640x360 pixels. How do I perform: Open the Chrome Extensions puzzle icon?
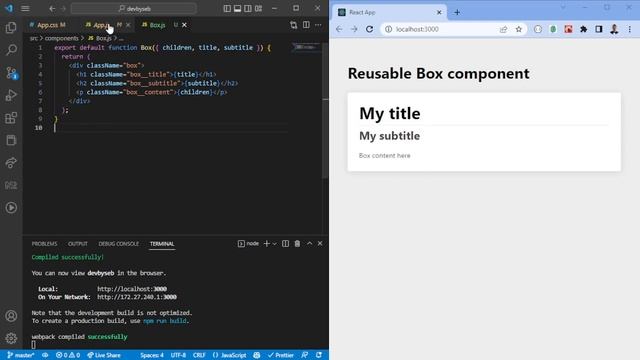pos(584,29)
